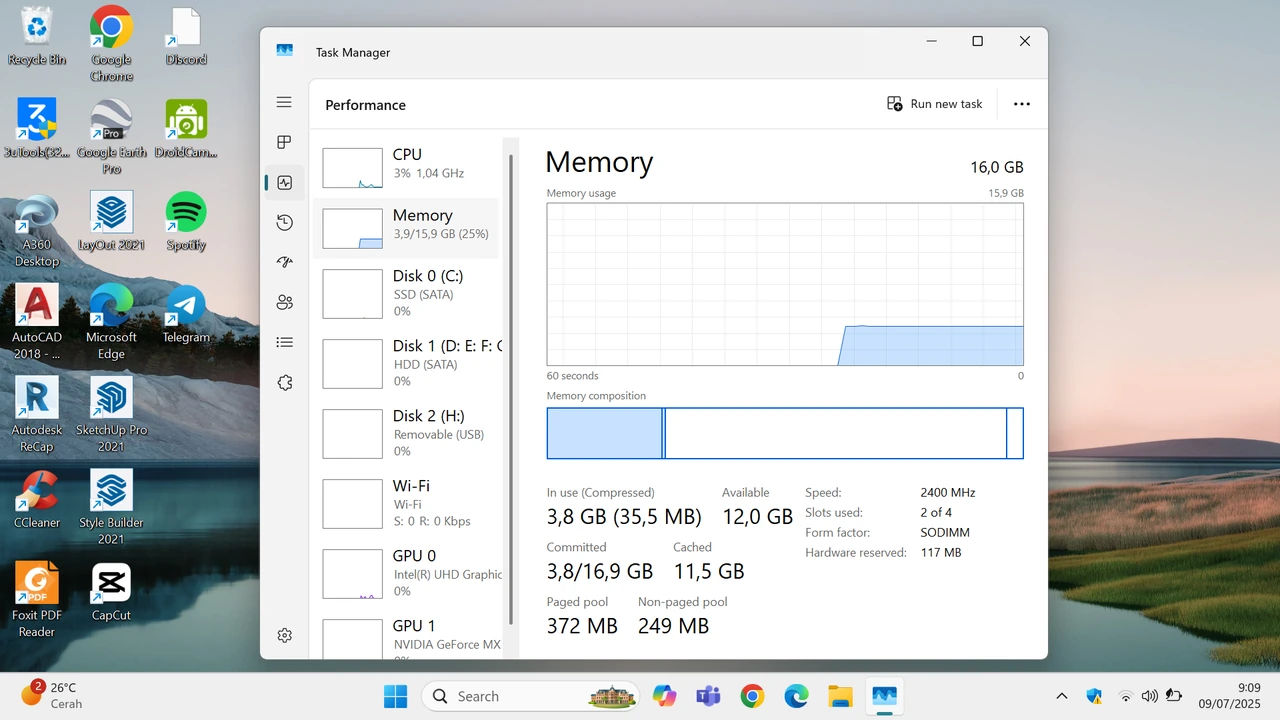The image size is (1280, 720).
Task: Click the Speed value 2400 MHz
Action: (x=947, y=492)
